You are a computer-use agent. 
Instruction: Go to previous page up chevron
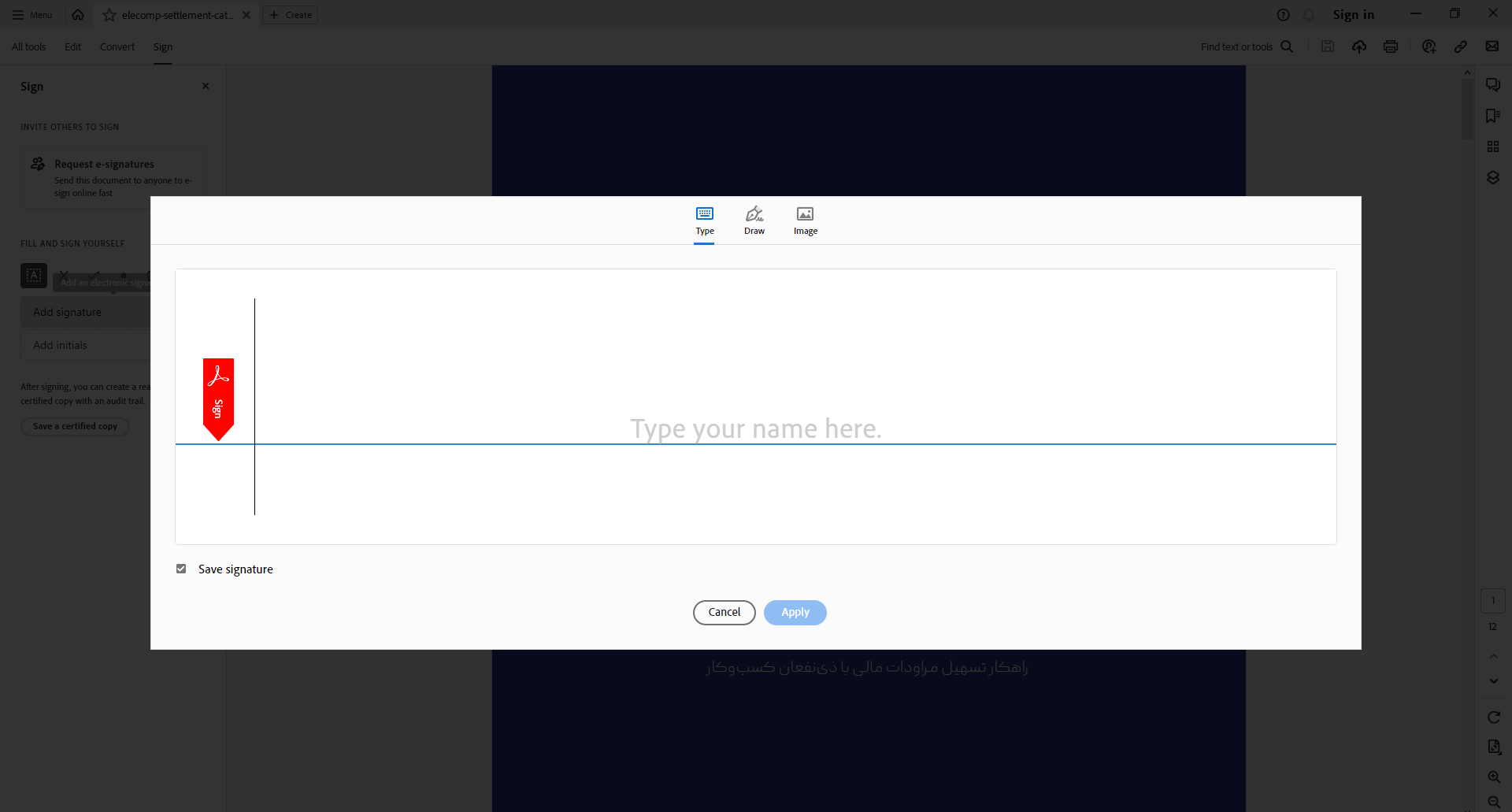click(x=1494, y=656)
